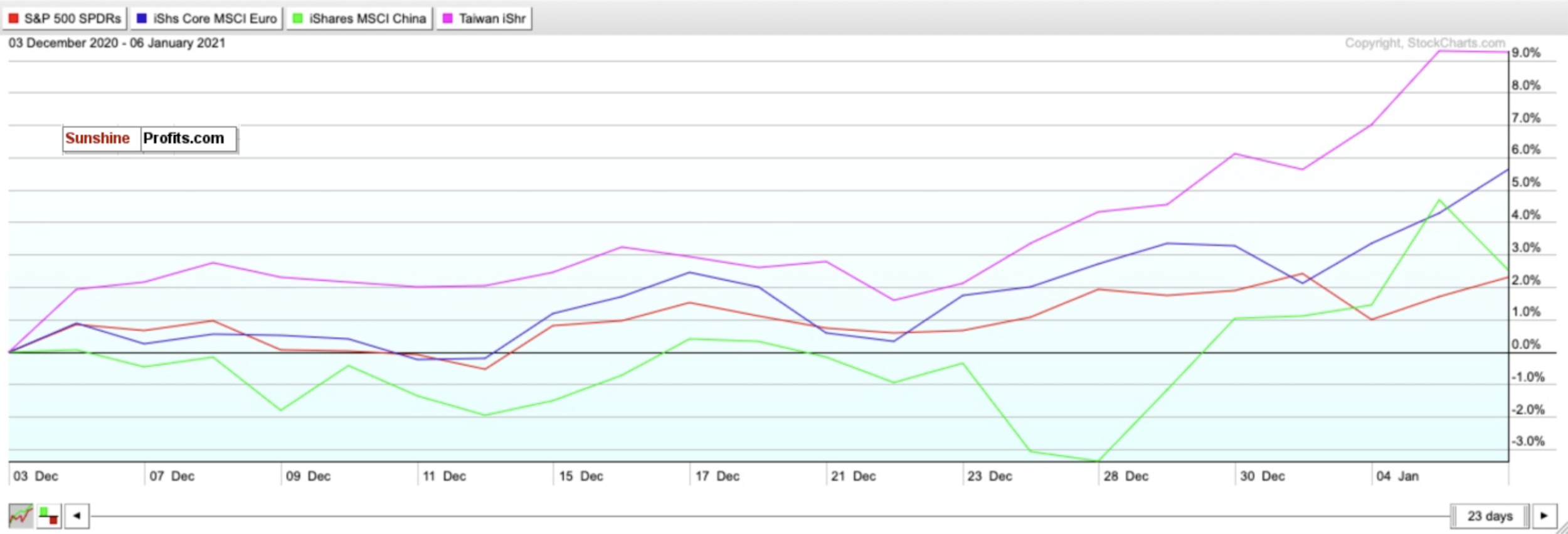Click the date range slider track

(770, 516)
